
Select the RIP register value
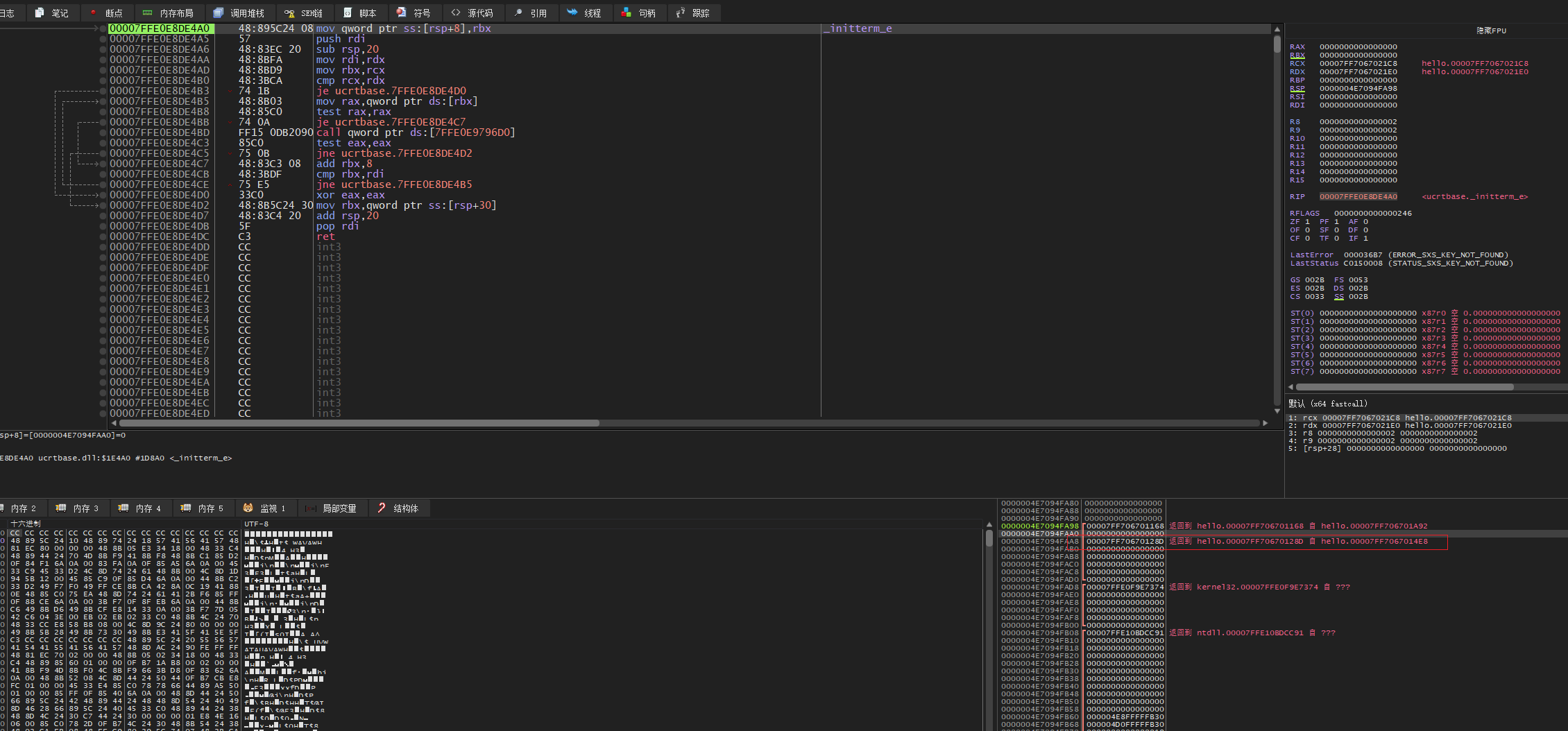click(x=1358, y=197)
